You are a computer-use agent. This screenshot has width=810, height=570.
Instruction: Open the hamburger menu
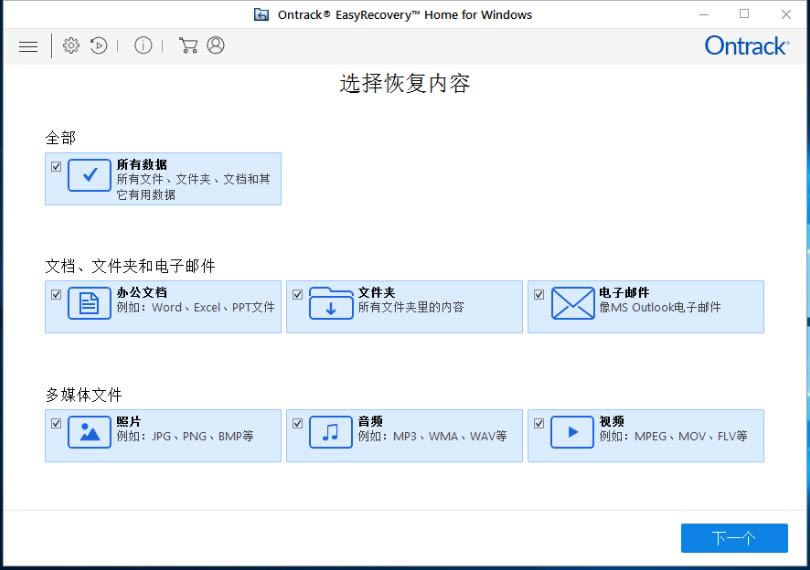(x=28, y=47)
